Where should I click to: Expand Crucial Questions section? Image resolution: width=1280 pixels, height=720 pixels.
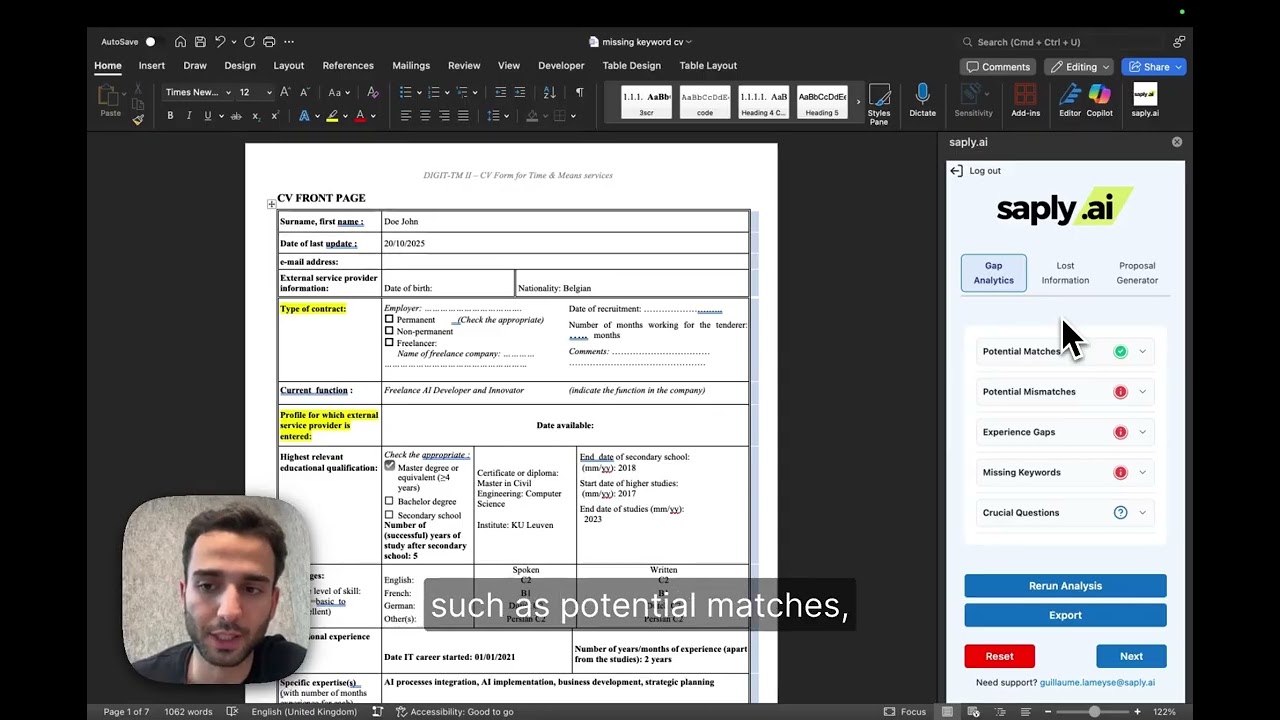pos(1065,513)
